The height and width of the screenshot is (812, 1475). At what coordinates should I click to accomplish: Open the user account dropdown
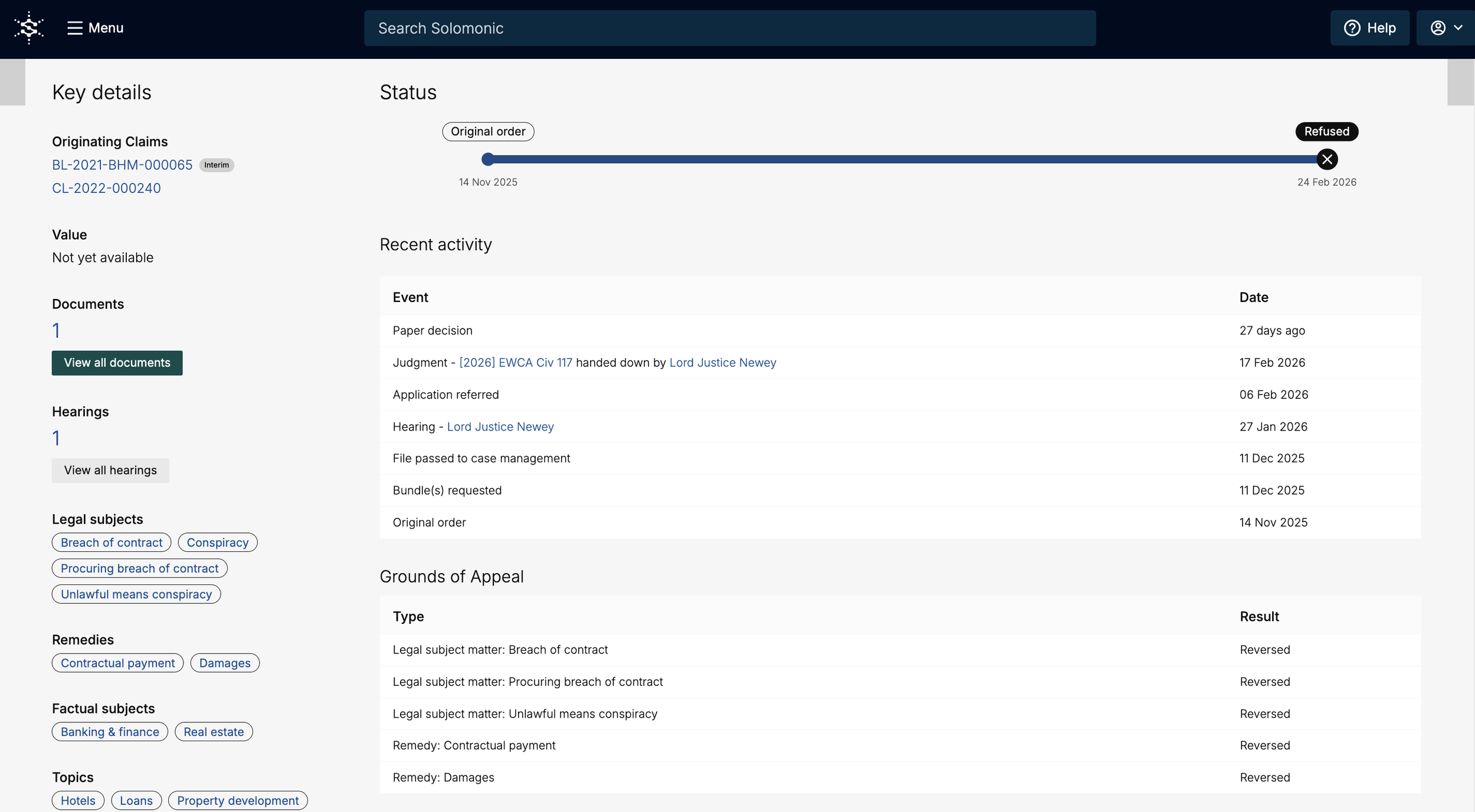[1445, 28]
